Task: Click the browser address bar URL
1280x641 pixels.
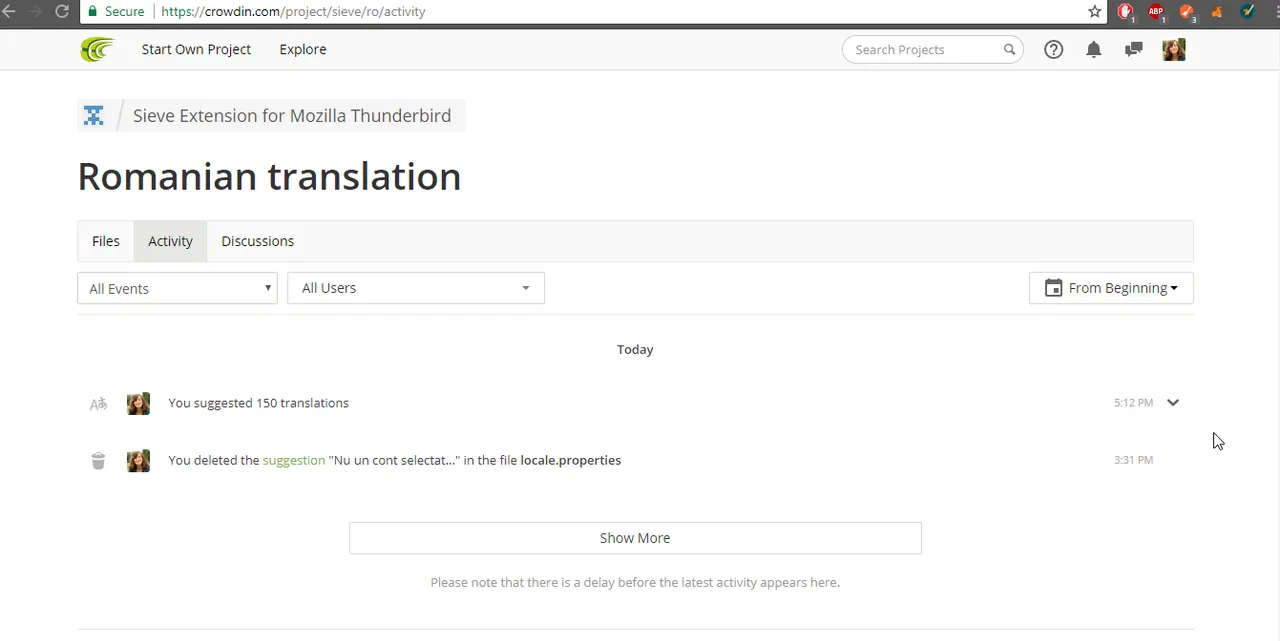Action: (293, 12)
